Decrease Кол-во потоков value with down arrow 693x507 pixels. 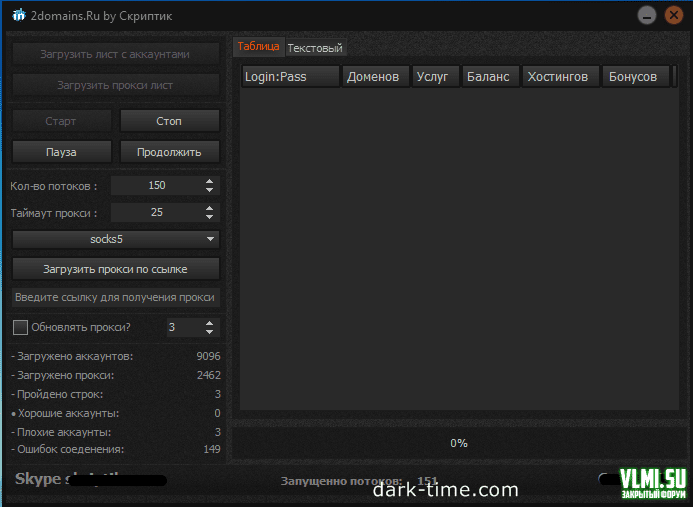point(209,190)
